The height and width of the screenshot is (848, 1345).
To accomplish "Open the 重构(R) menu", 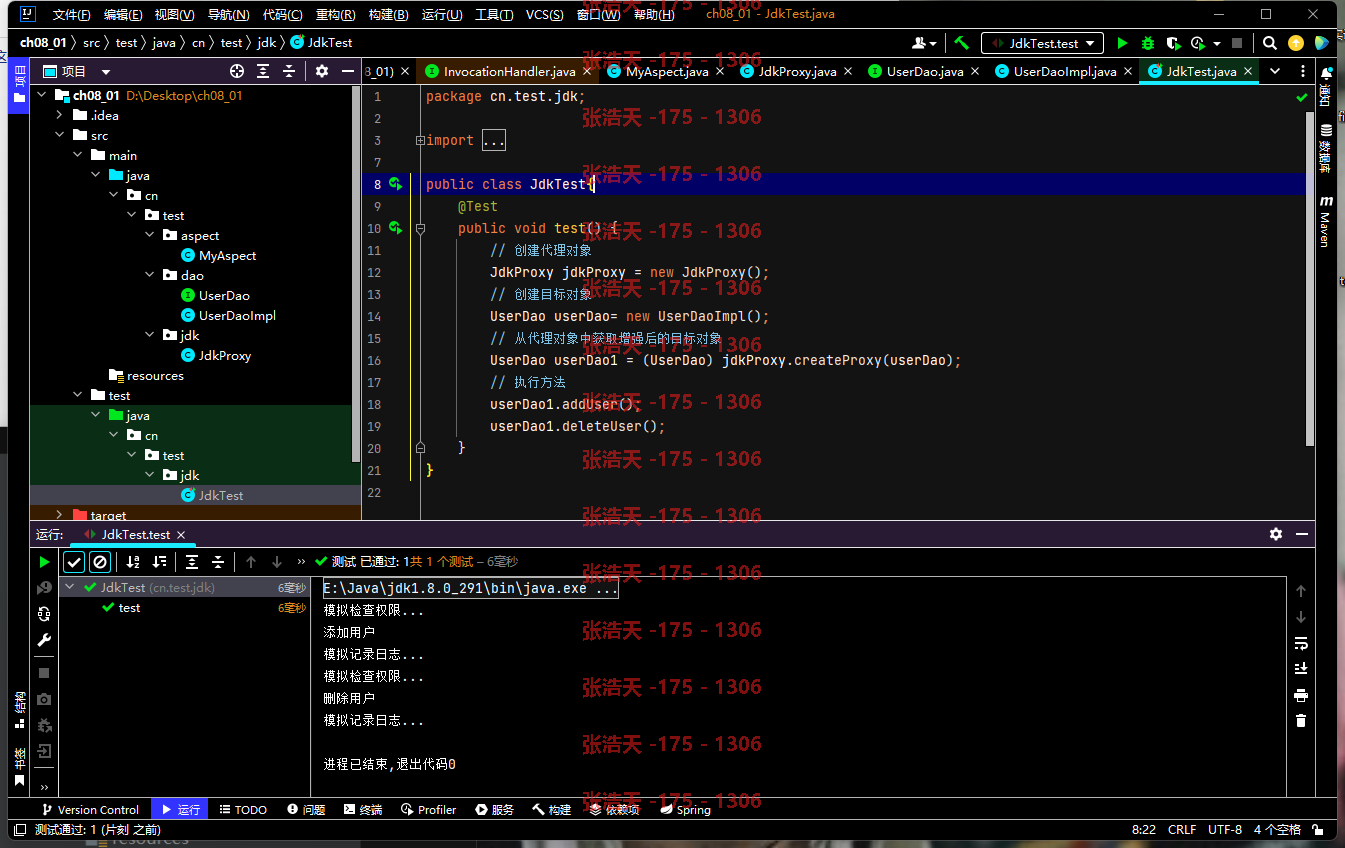I will click(335, 15).
